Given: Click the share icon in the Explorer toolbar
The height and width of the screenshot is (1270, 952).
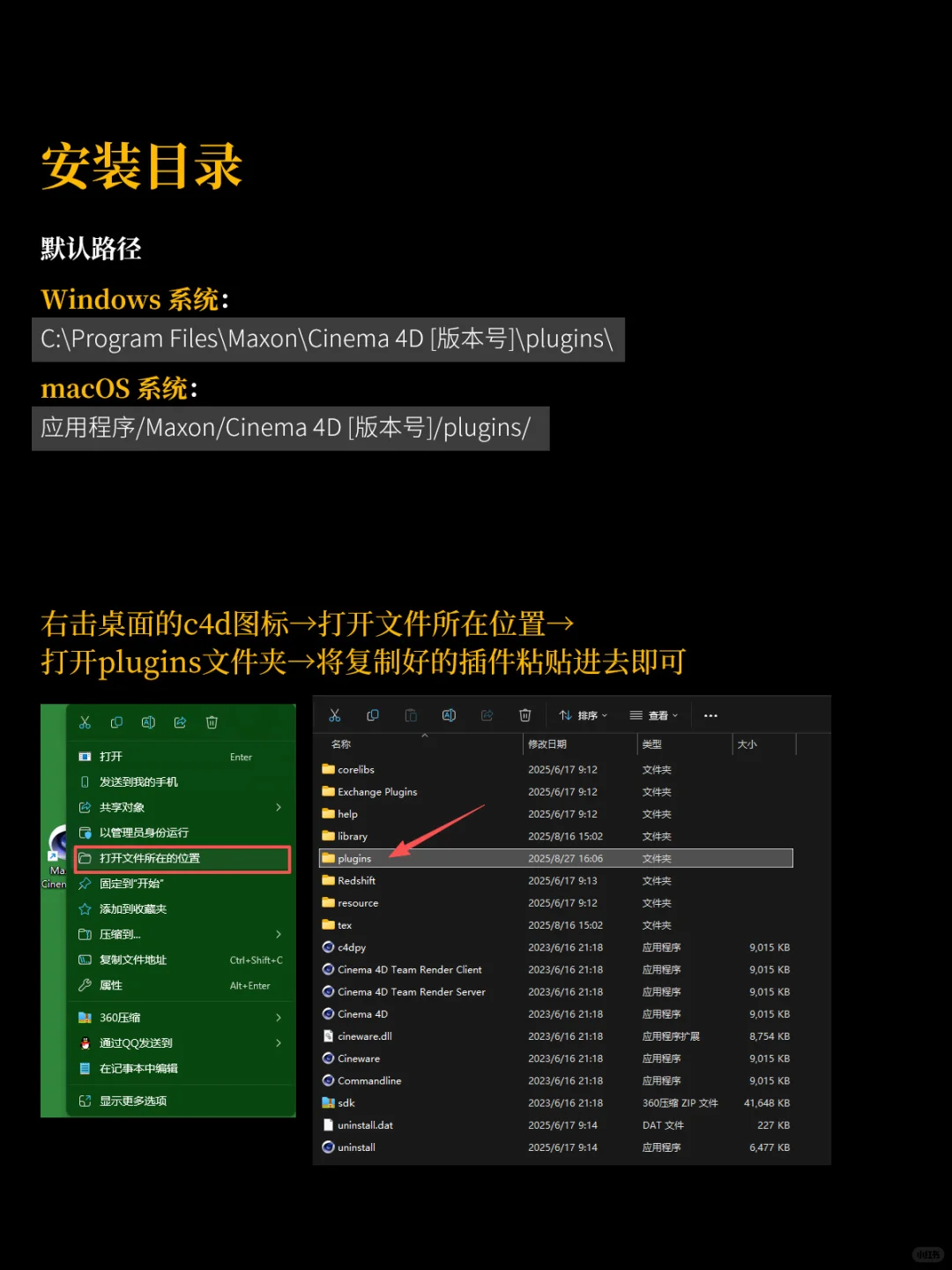Looking at the screenshot, I should click(487, 714).
